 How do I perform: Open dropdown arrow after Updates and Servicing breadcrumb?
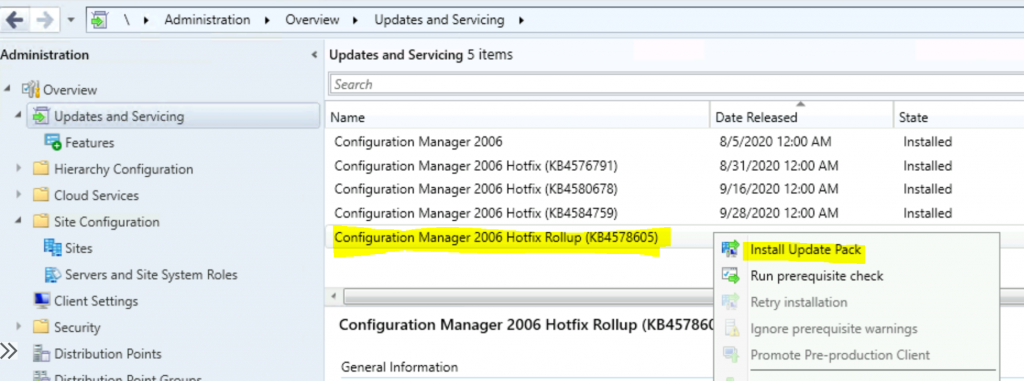click(x=520, y=20)
